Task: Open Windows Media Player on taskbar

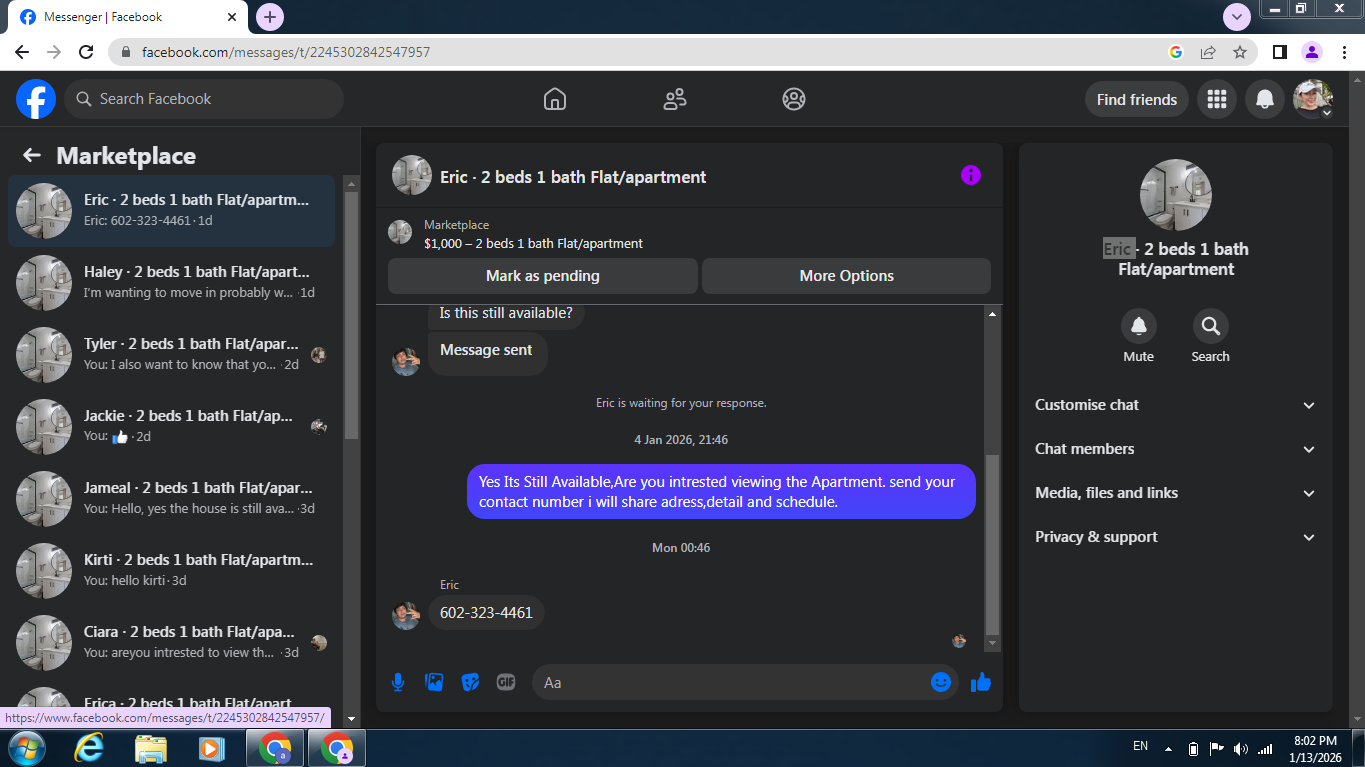Action: pos(211,748)
